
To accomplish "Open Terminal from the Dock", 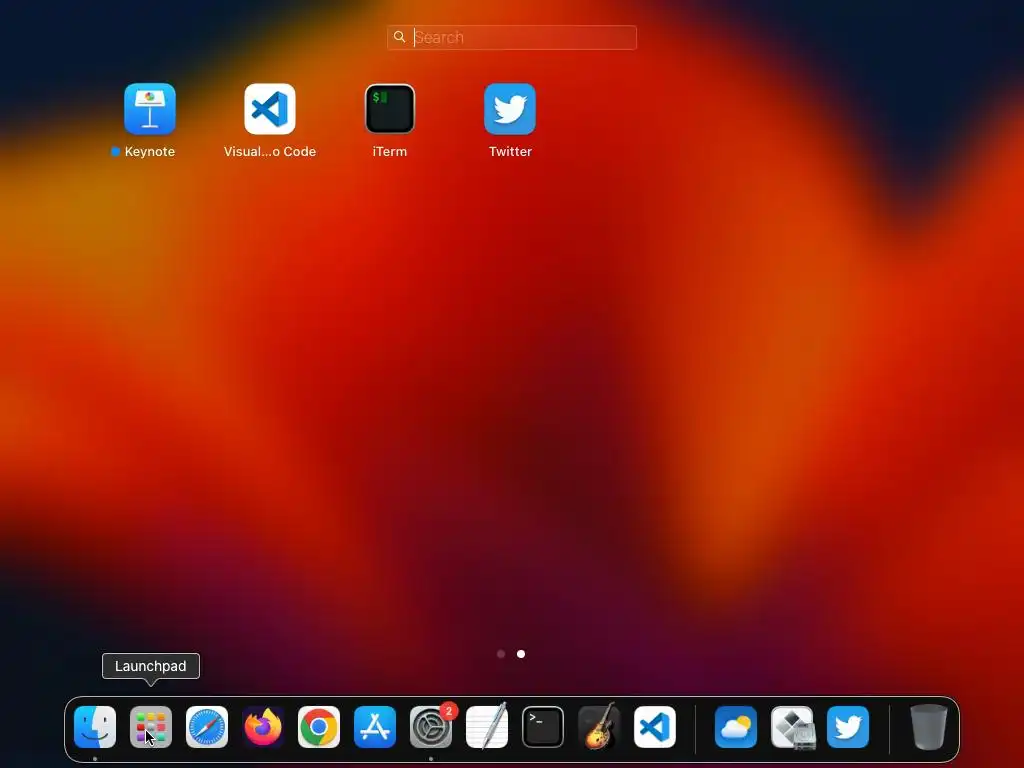I will pos(543,727).
